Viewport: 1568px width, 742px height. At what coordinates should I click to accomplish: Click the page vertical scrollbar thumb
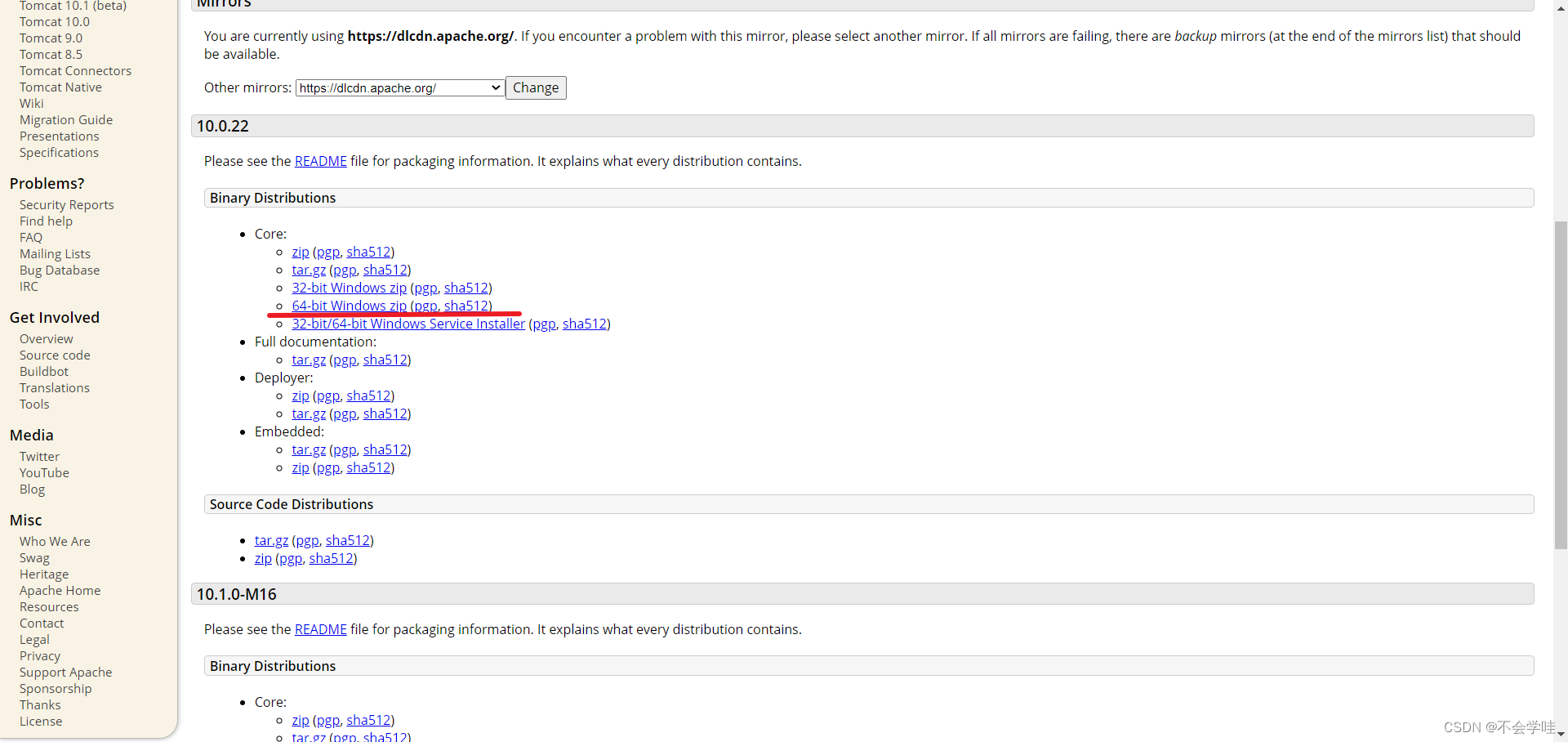[1561, 384]
